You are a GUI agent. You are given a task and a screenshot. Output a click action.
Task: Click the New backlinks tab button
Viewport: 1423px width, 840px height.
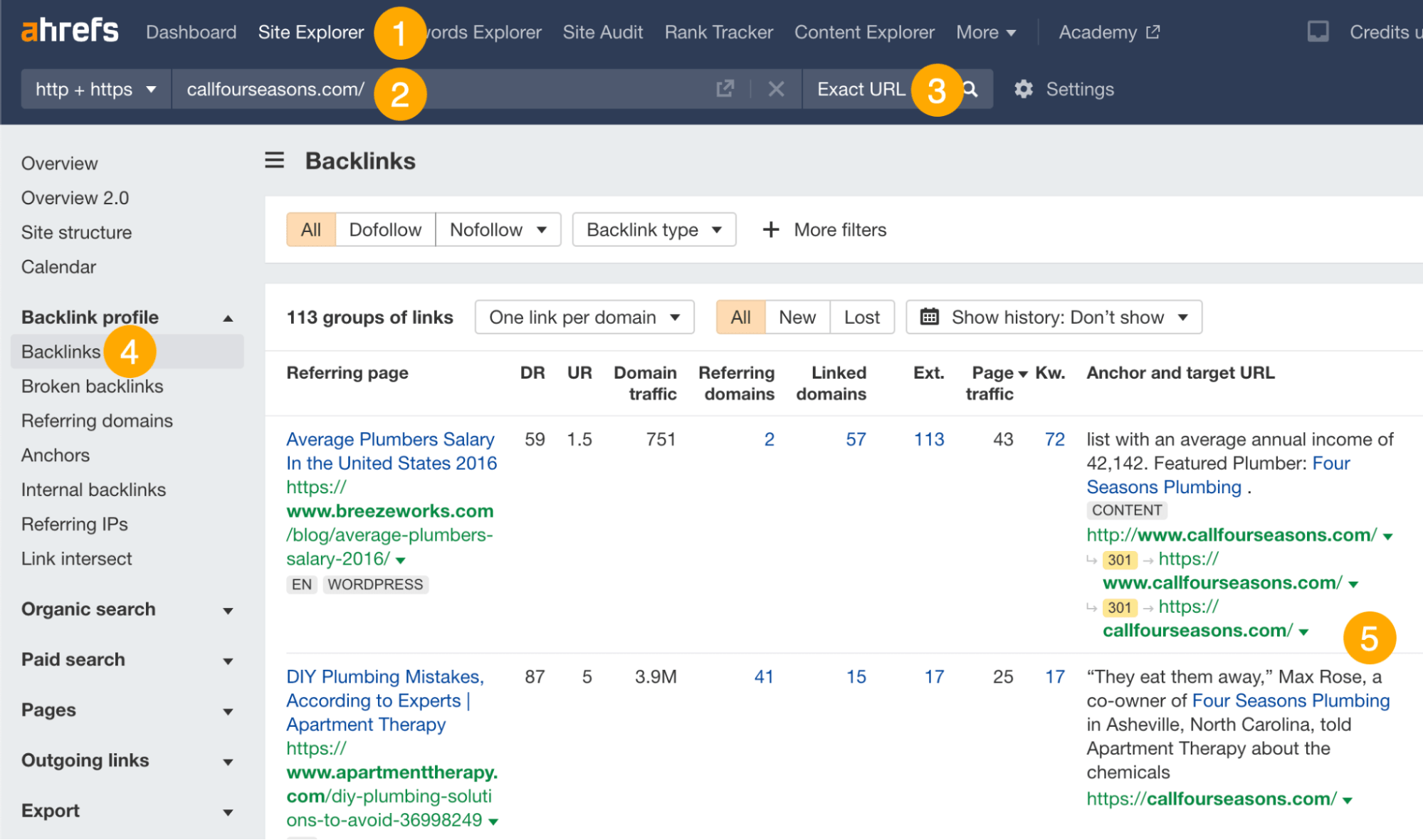click(798, 318)
